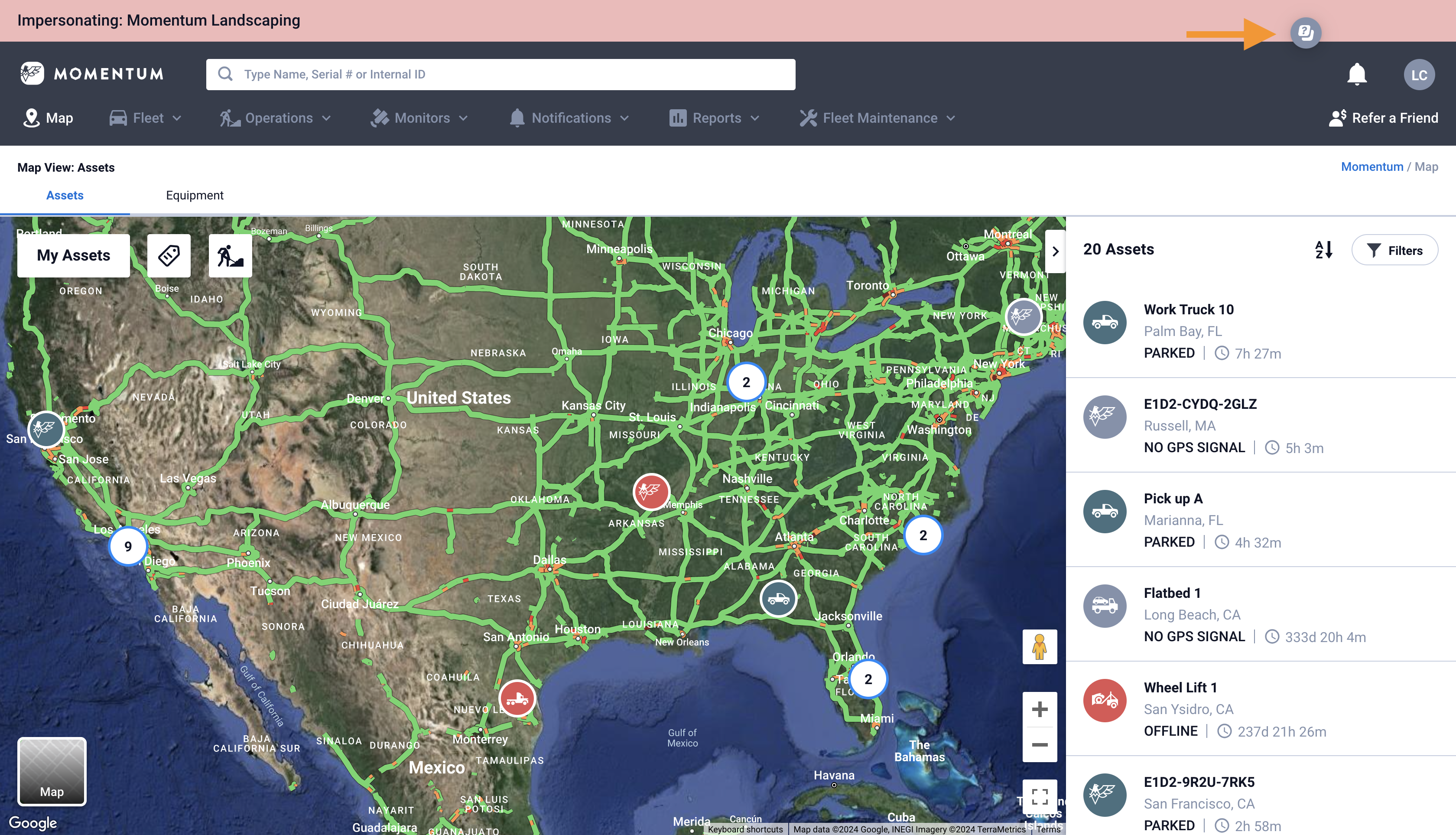Open the Map menu item
Screen dimensions: 1456x835
click(48, 118)
